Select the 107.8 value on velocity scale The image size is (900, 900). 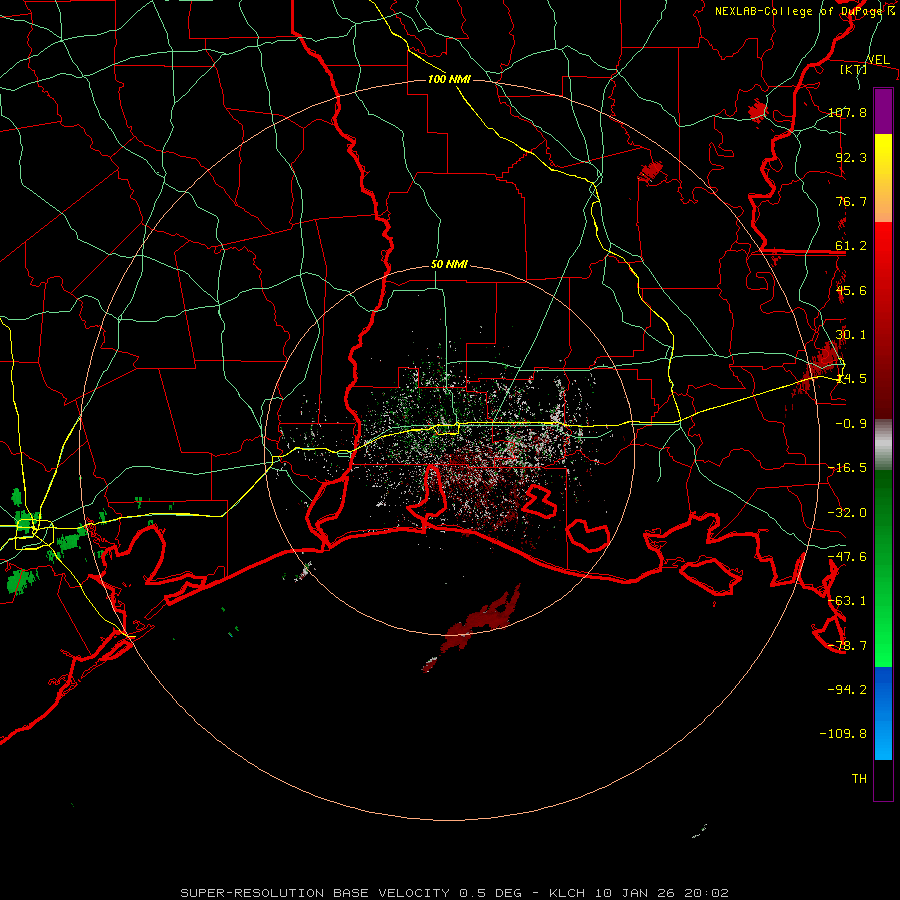pos(847,112)
